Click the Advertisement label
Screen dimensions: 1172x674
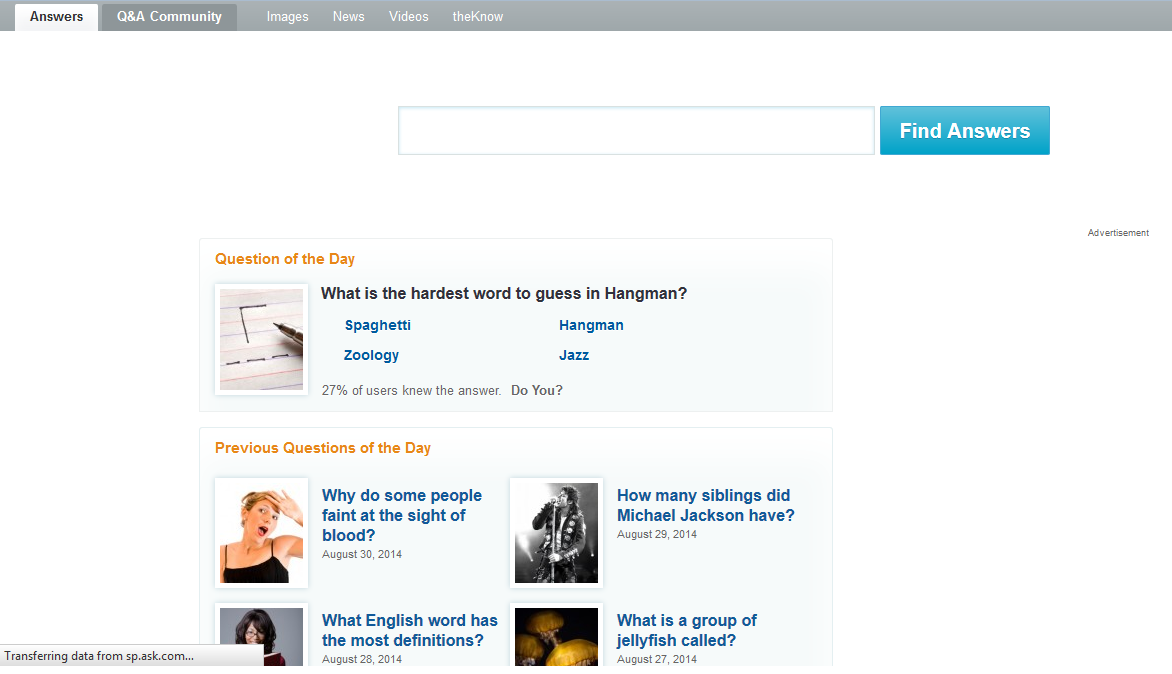pyautogui.click(x=1118, y=232)
